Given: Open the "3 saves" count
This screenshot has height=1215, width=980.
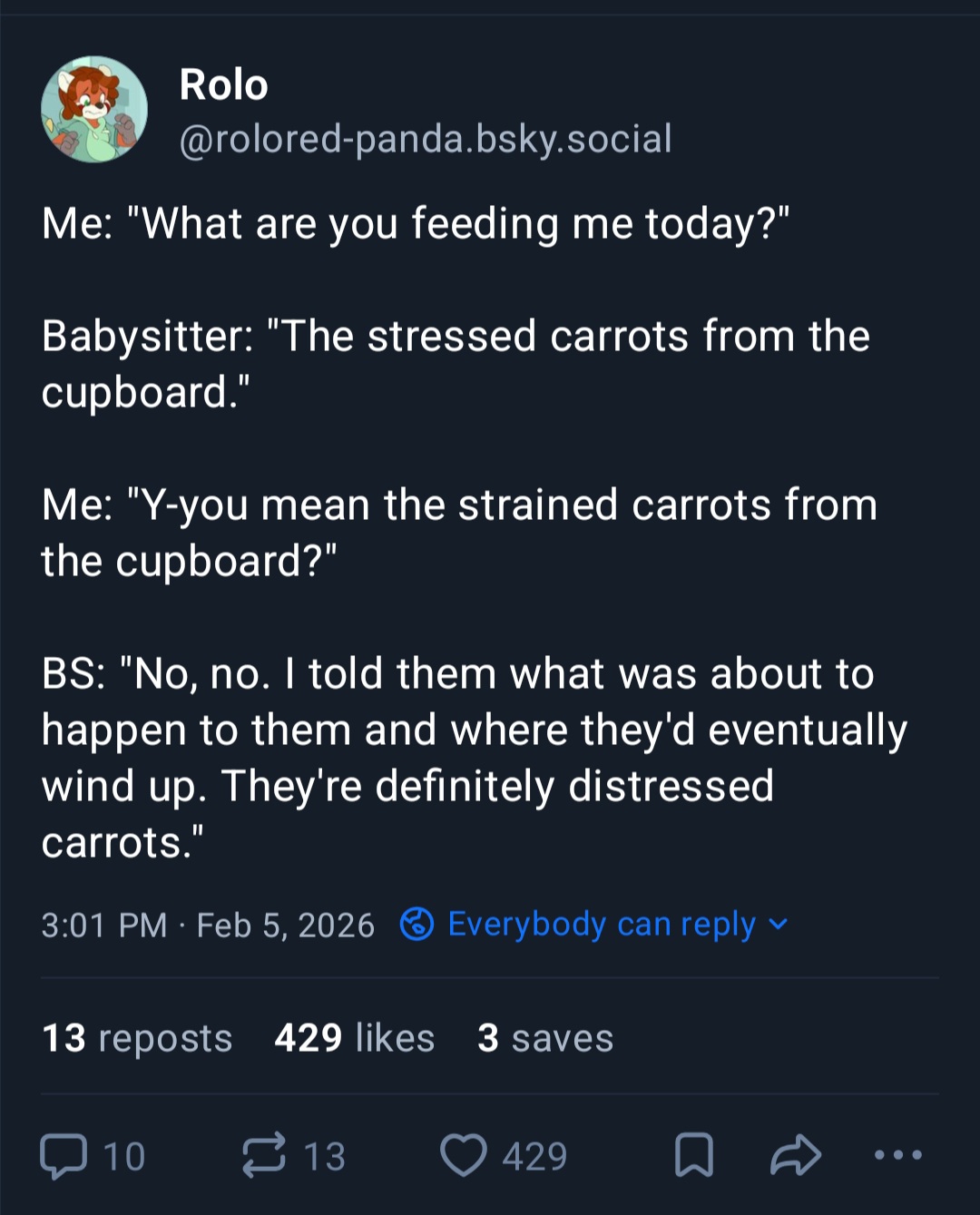Looking at the screenshot, I should tap(545, 1038).
